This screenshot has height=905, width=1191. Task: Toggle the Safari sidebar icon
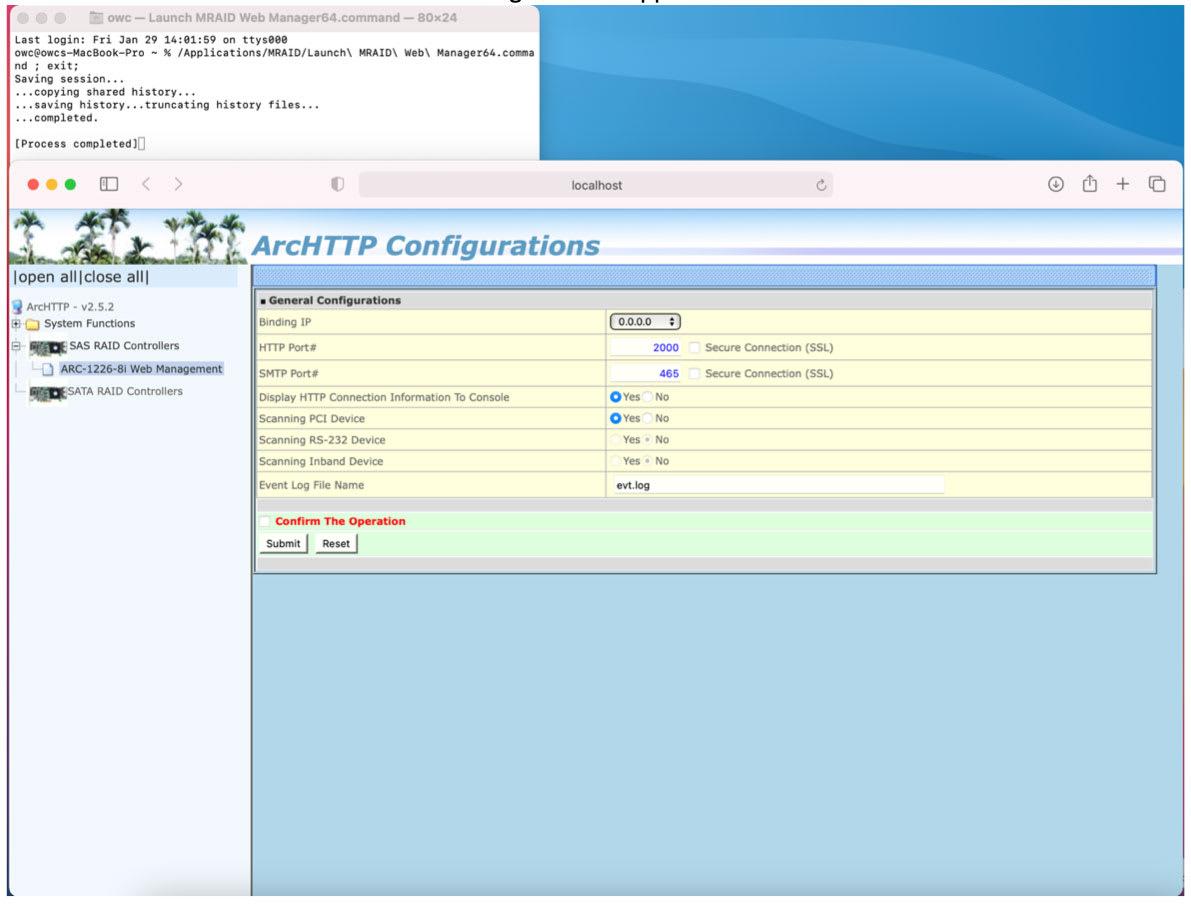coord(109,184)
